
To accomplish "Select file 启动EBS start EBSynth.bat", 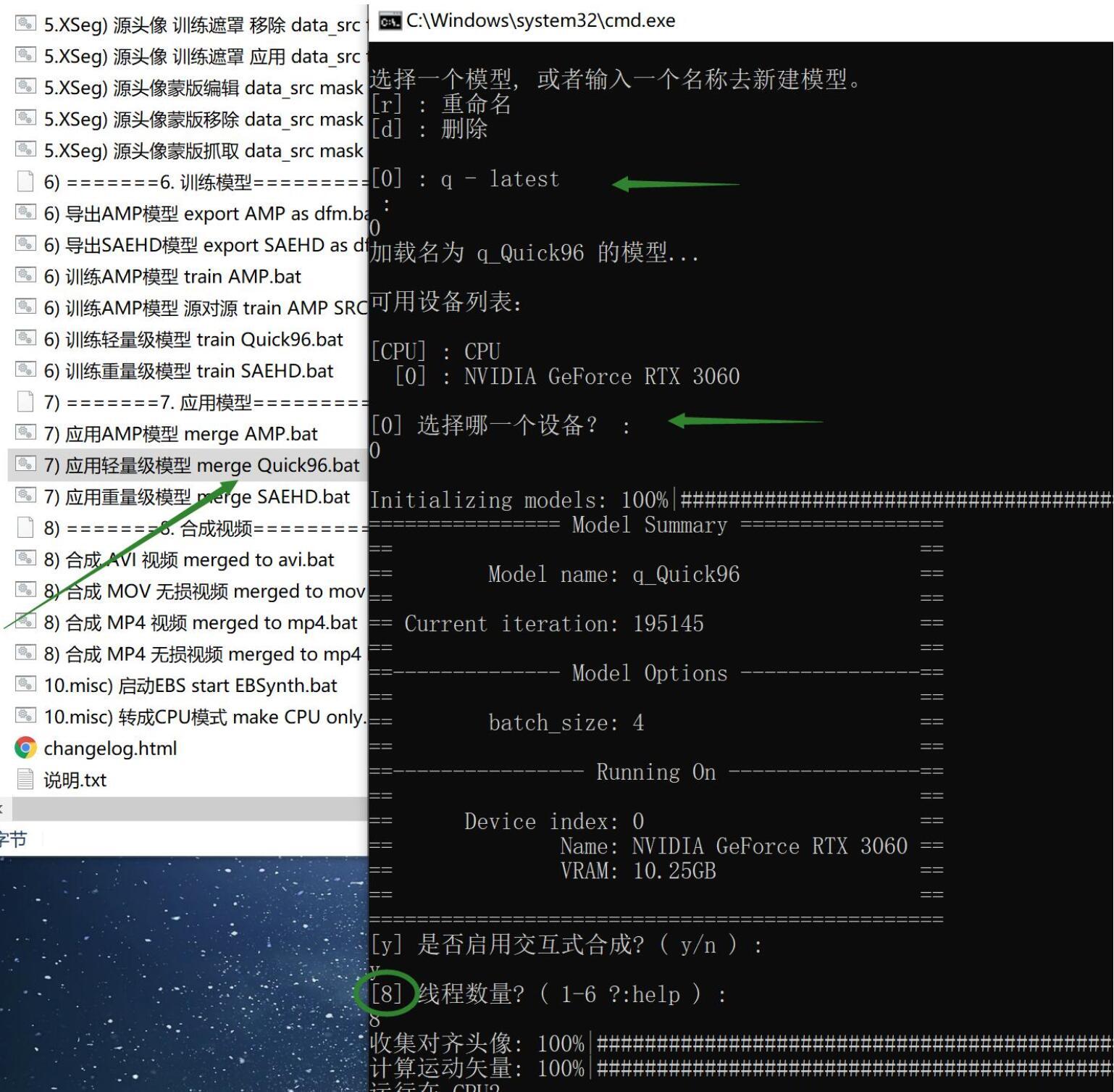I will tap(190, 685).
